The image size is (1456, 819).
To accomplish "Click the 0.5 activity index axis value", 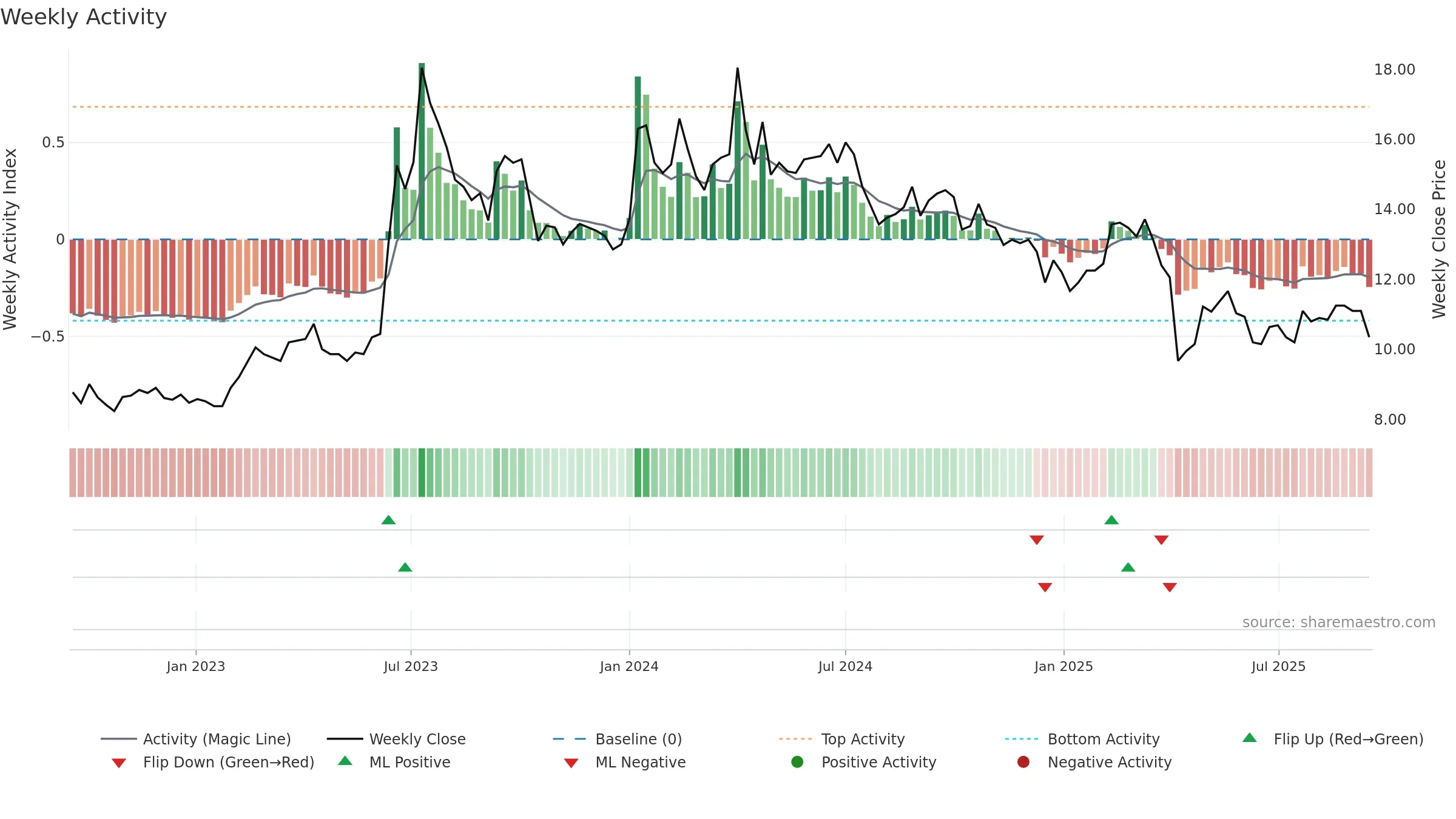I will point(53,143).
